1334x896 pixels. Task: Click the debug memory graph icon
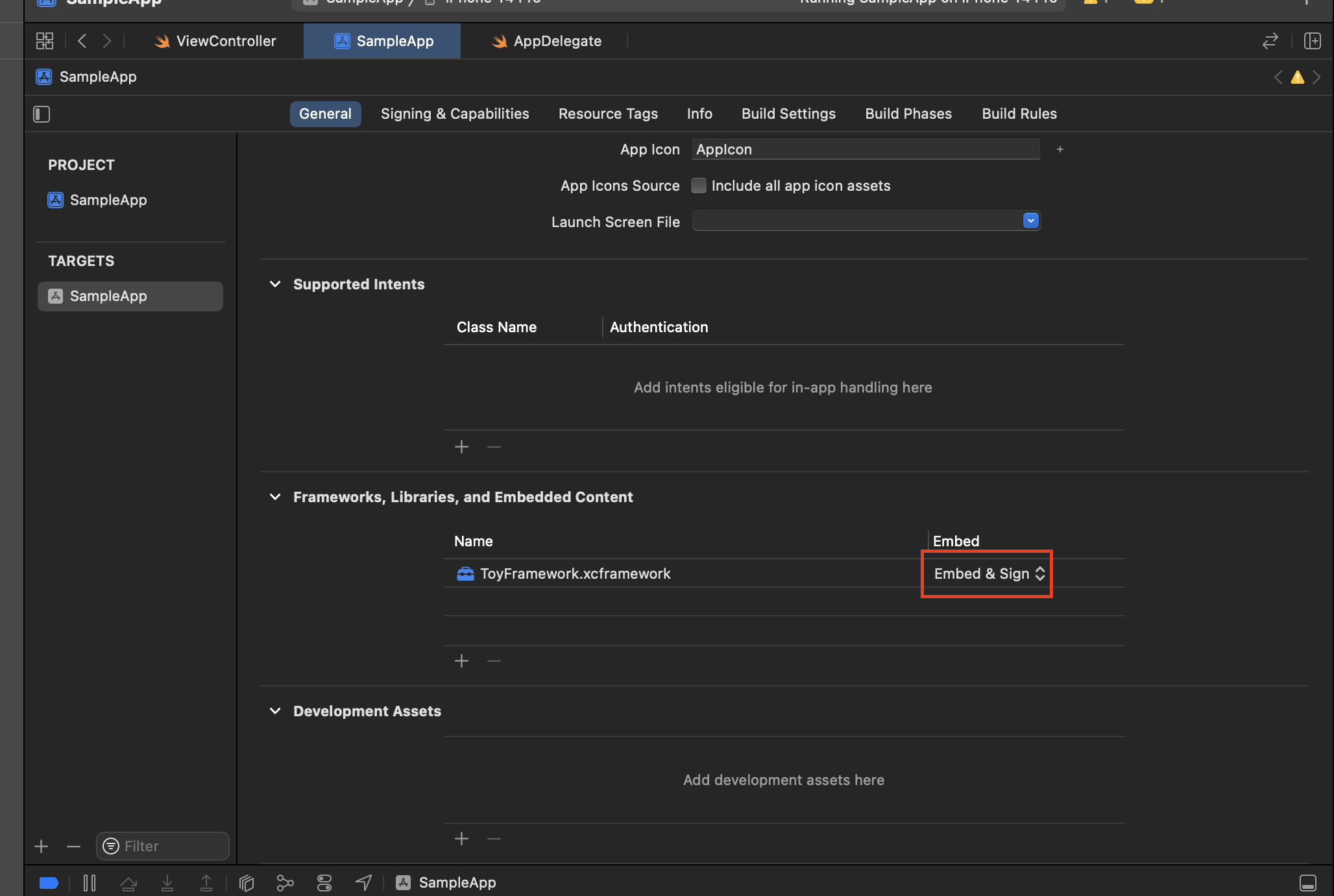[285, 882]
